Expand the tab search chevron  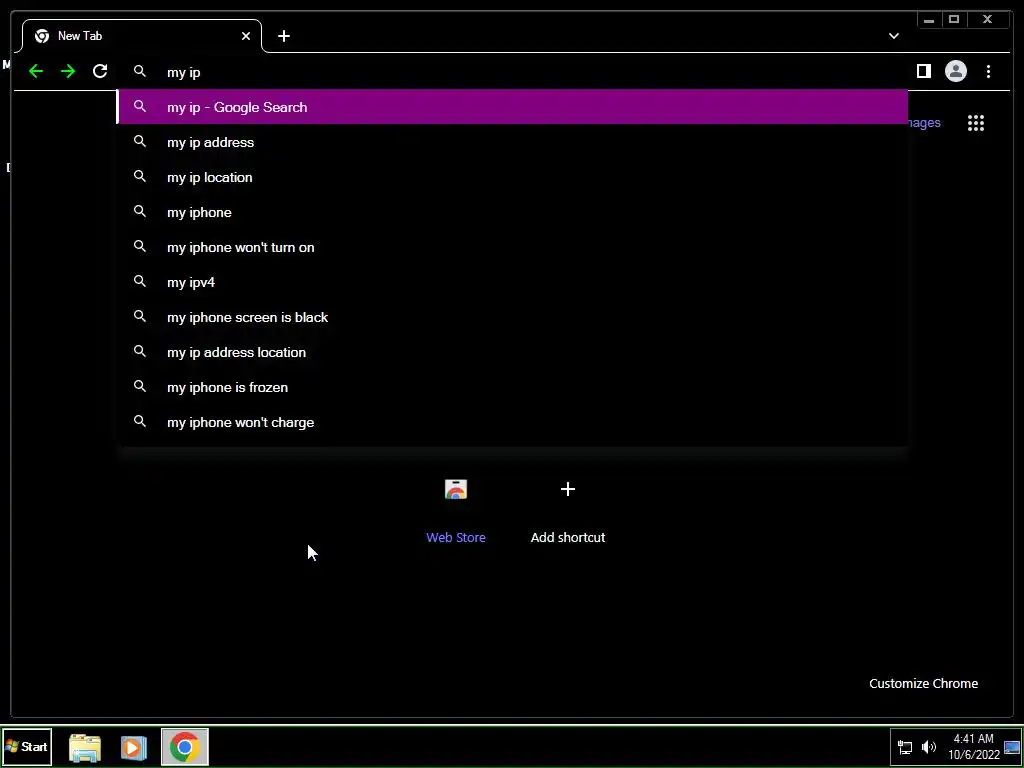coord(893,36)
